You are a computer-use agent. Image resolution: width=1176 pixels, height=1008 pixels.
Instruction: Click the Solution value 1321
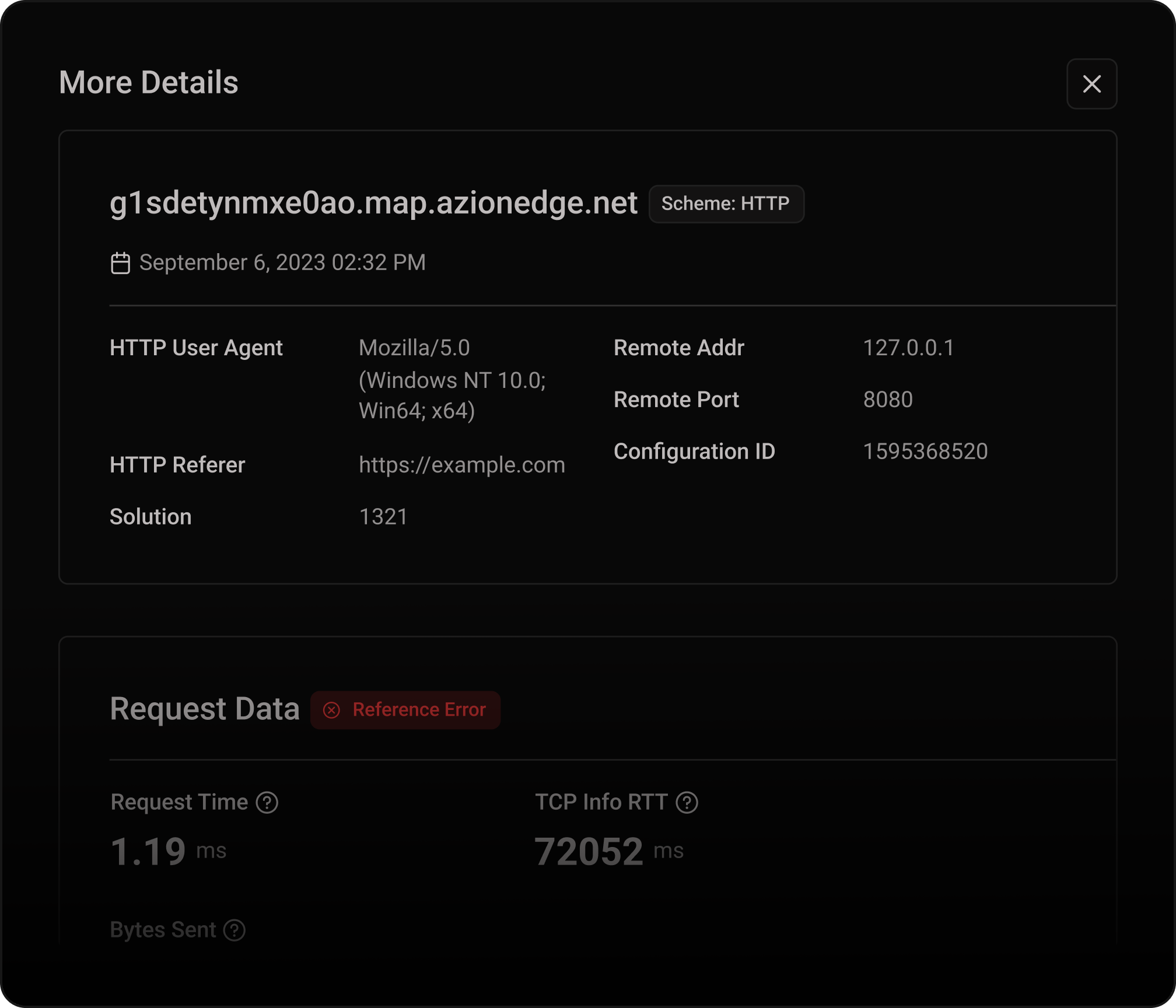coord(383,517)
